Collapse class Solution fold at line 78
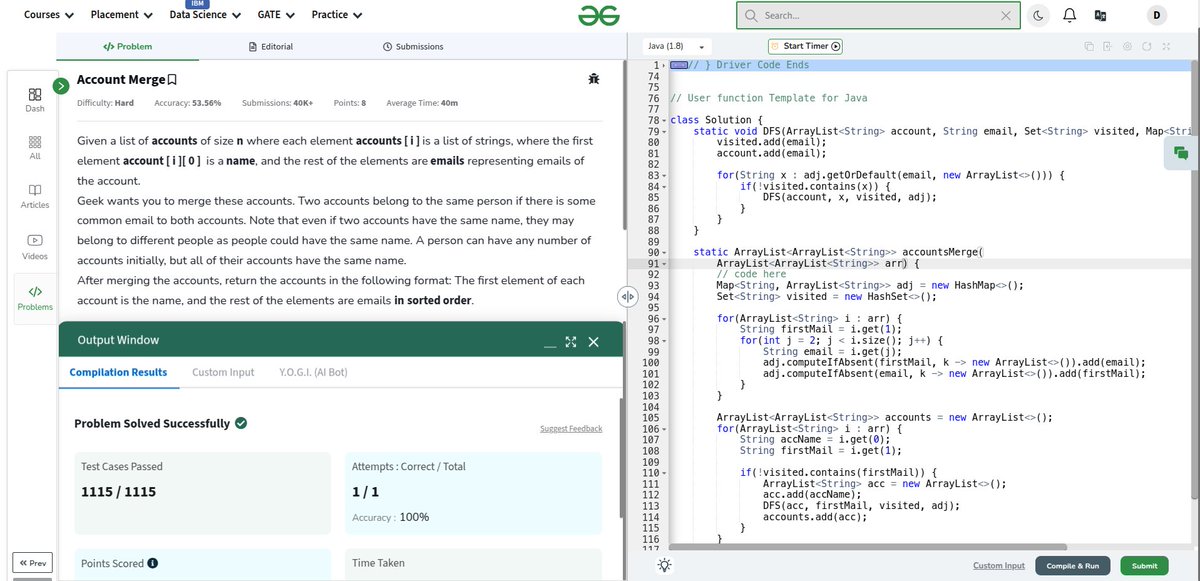 coord(664,120)
